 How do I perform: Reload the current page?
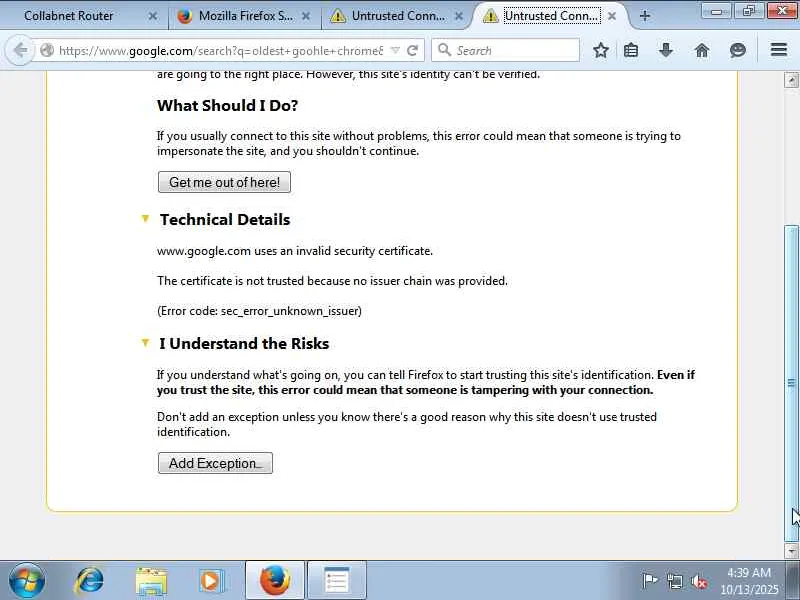pyautogui.click(x=413, y=50)
